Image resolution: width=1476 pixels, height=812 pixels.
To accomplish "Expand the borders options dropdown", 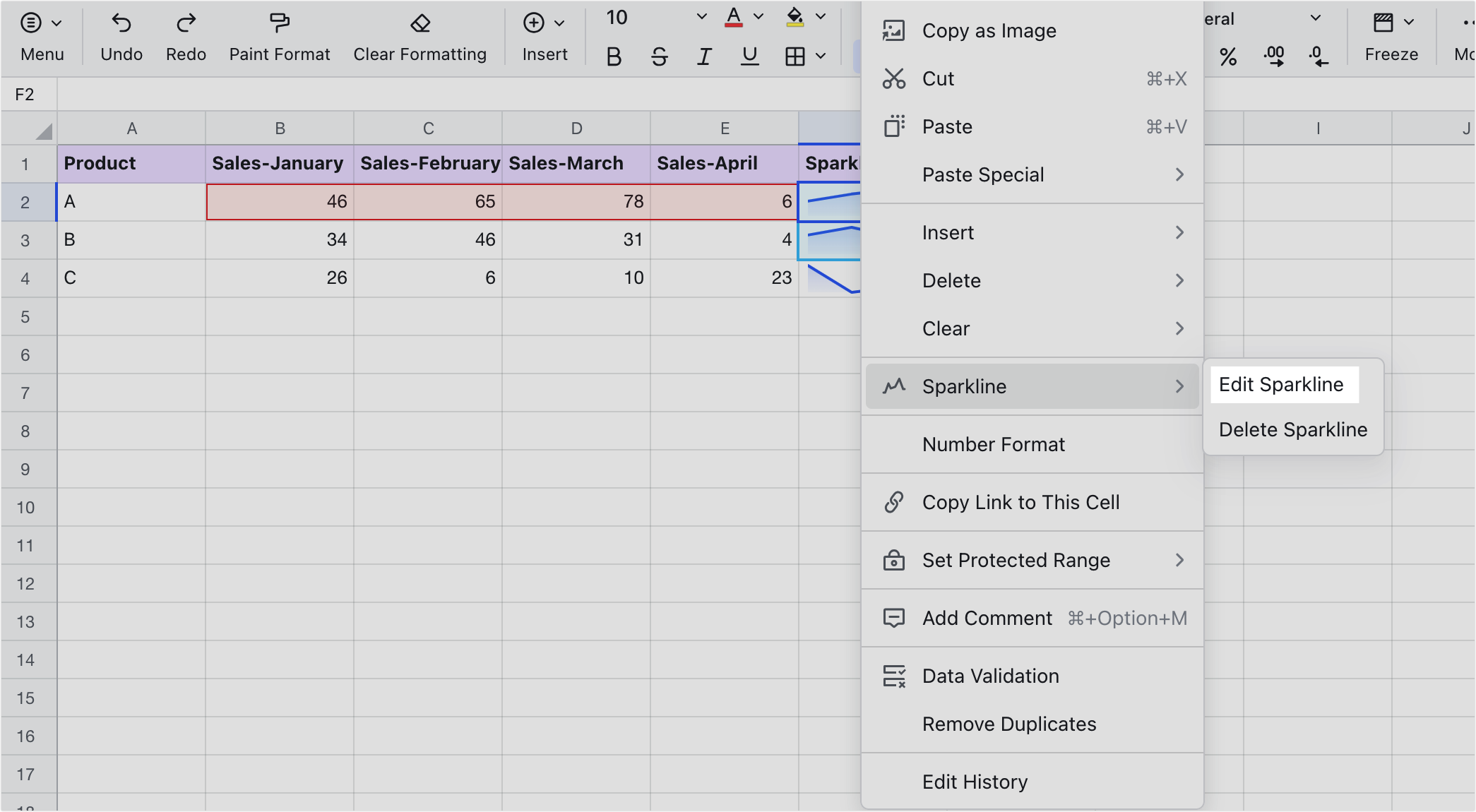I will 819,55.
